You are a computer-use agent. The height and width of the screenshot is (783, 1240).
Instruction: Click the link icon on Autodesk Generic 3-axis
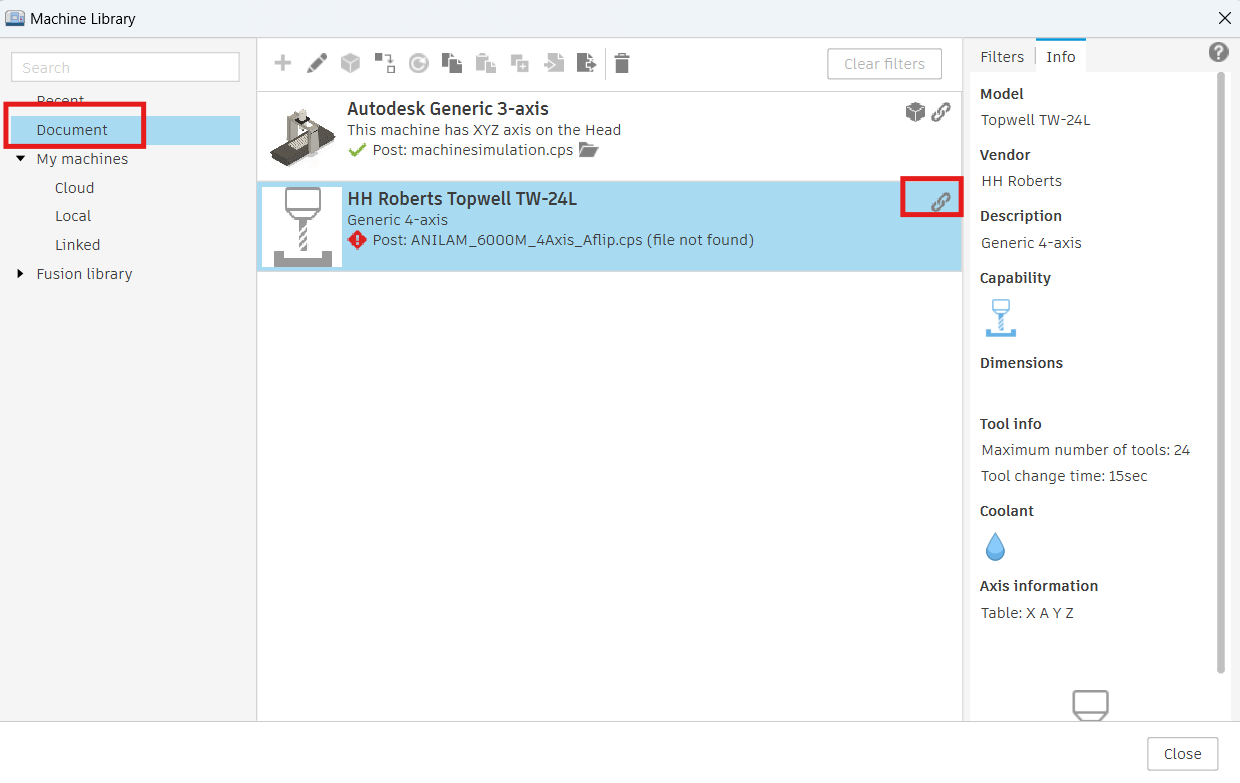coord(941,112)
